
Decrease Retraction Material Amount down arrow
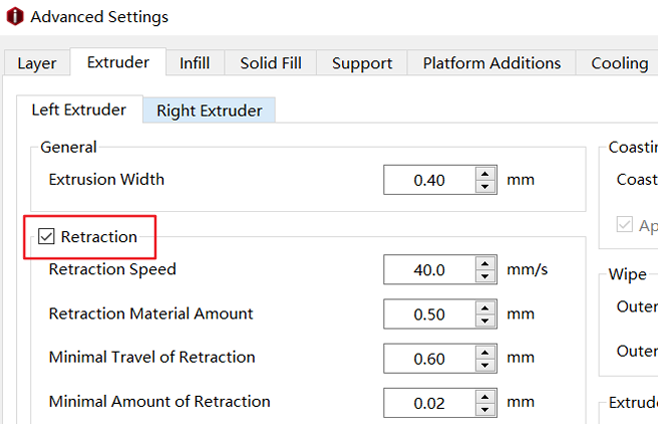click(485, 320)
